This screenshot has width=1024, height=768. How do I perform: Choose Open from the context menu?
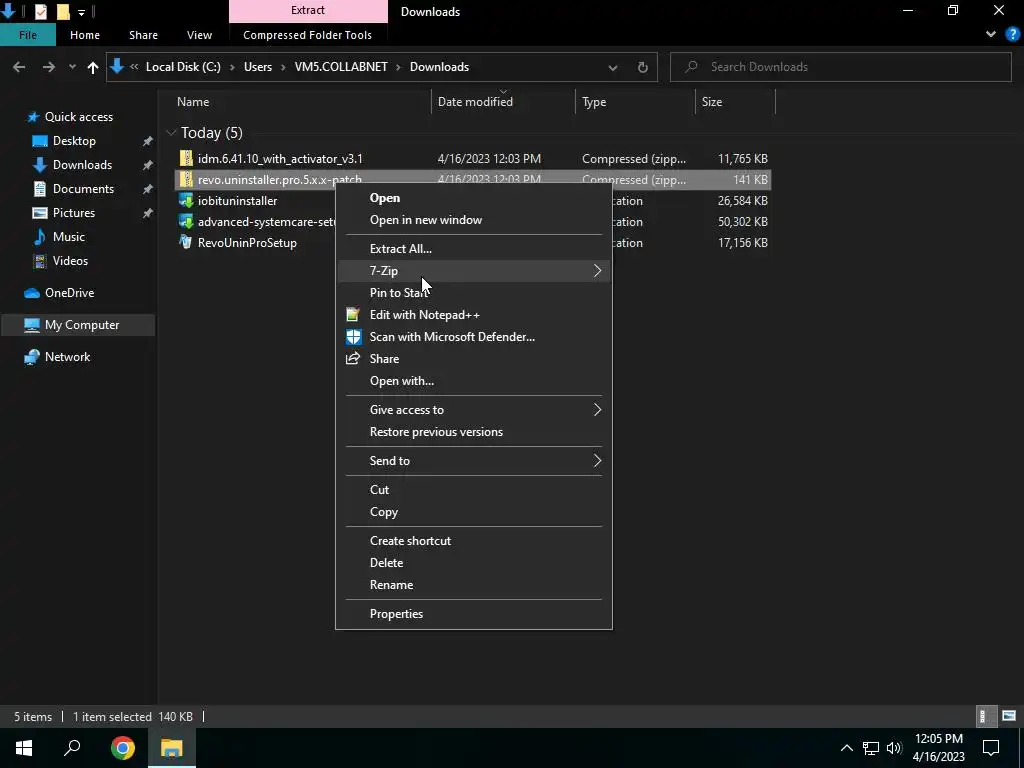474,198
